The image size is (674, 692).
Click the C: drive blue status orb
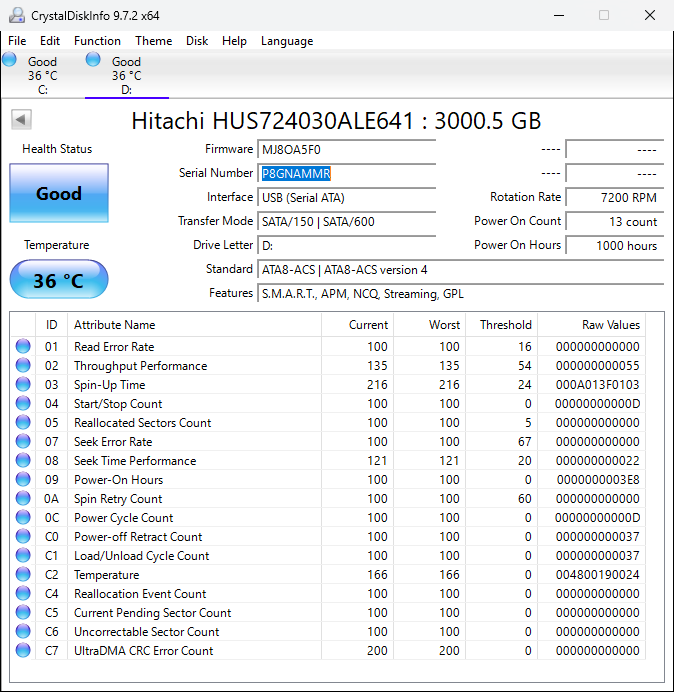coord(9,59)
